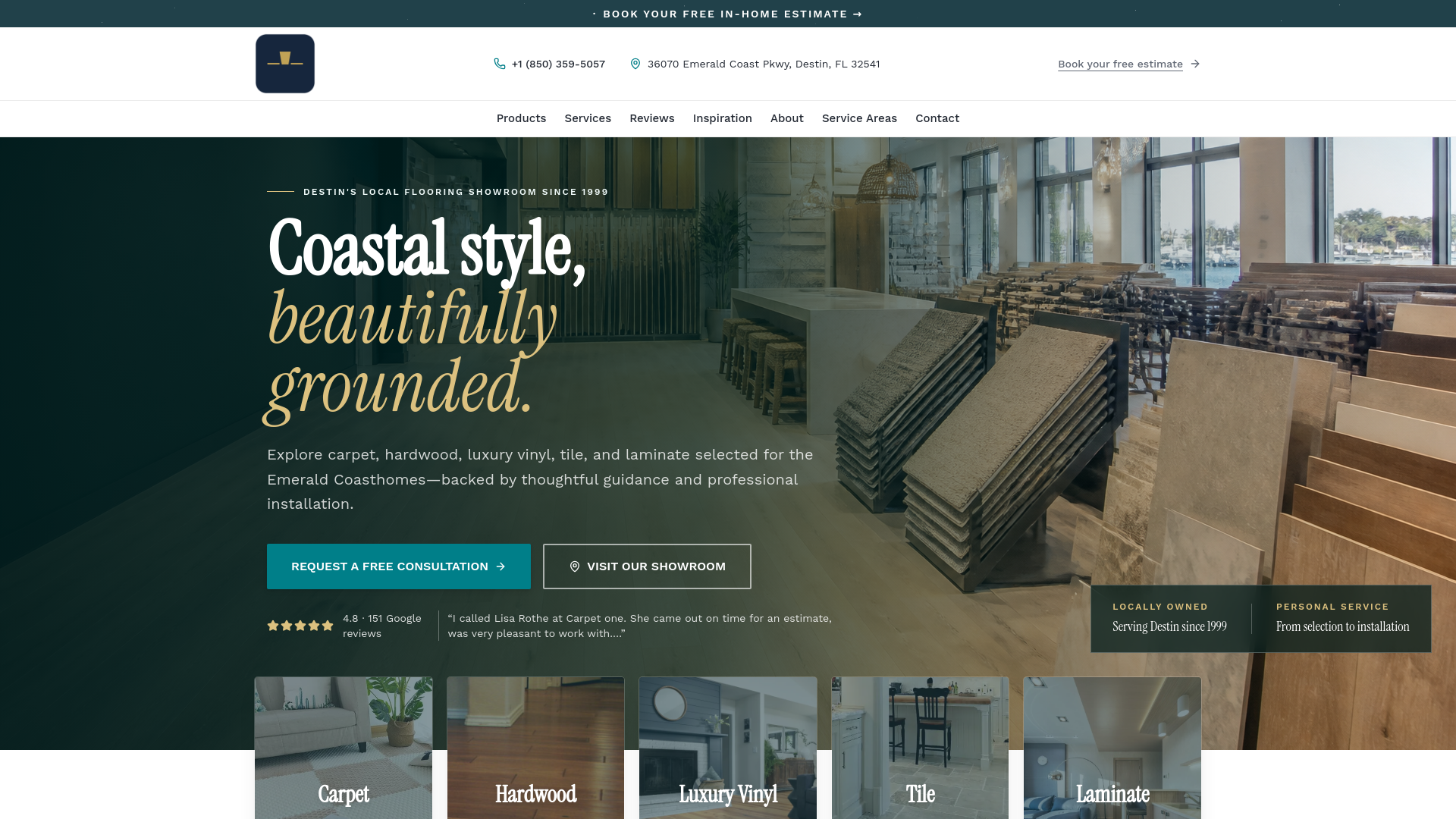1456x819 pixels.
Task: Open the Luxury Vinyl category card
Action: coord(728,748)
